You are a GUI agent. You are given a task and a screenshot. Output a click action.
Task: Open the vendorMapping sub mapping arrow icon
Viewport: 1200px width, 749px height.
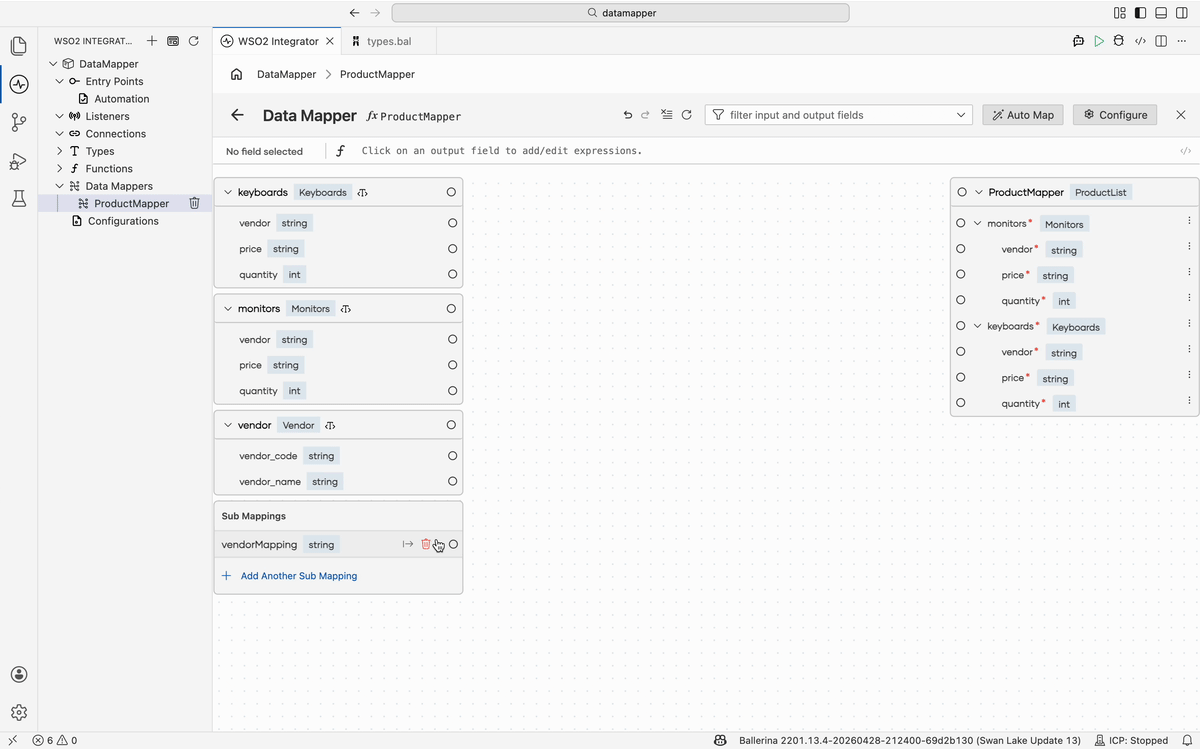point(408,544)
